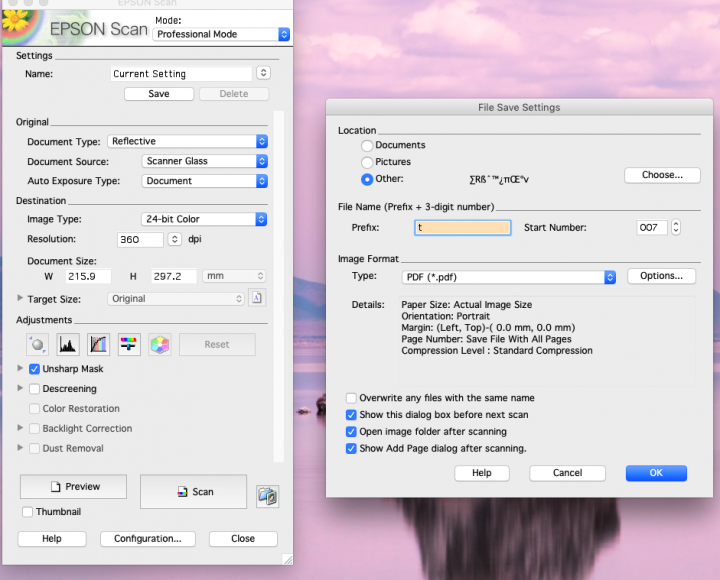Click the Prefix input field

463,228
